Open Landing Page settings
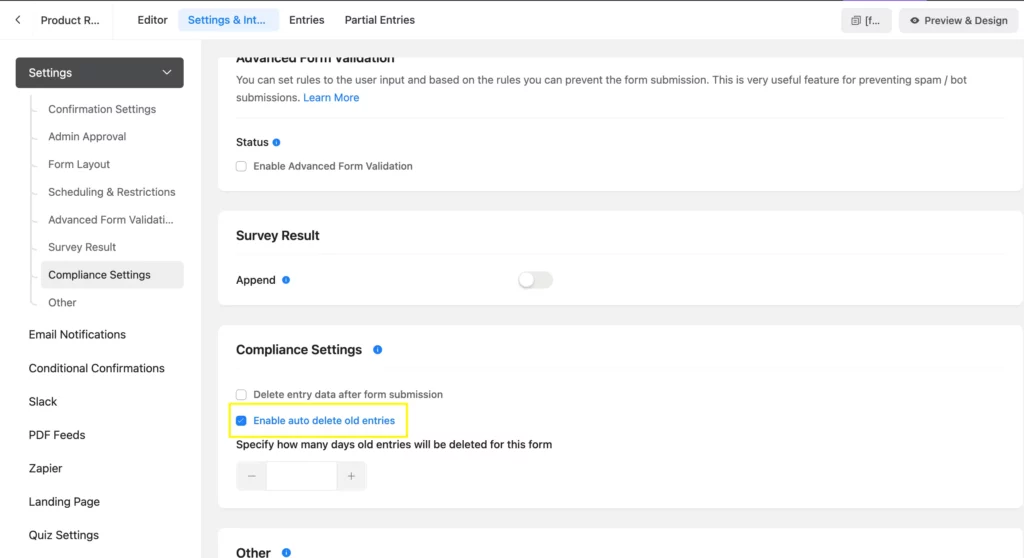 [x=64, y=502]
